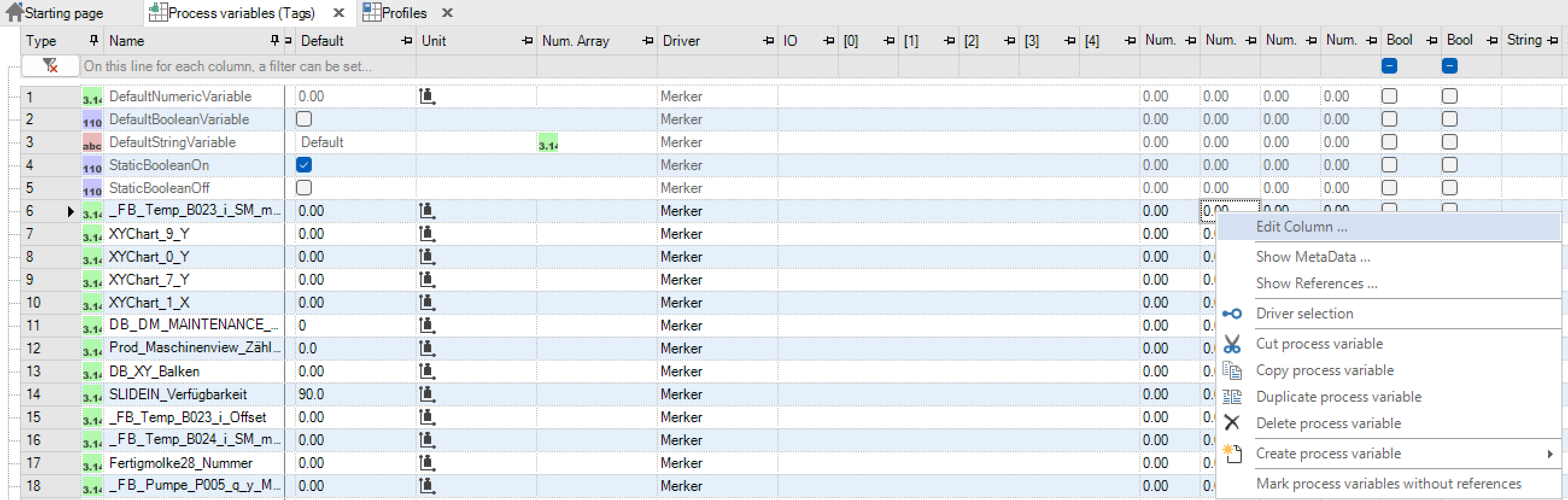
Task: Expand Create process variable submenu arrow
Action: coord(1550,454)
